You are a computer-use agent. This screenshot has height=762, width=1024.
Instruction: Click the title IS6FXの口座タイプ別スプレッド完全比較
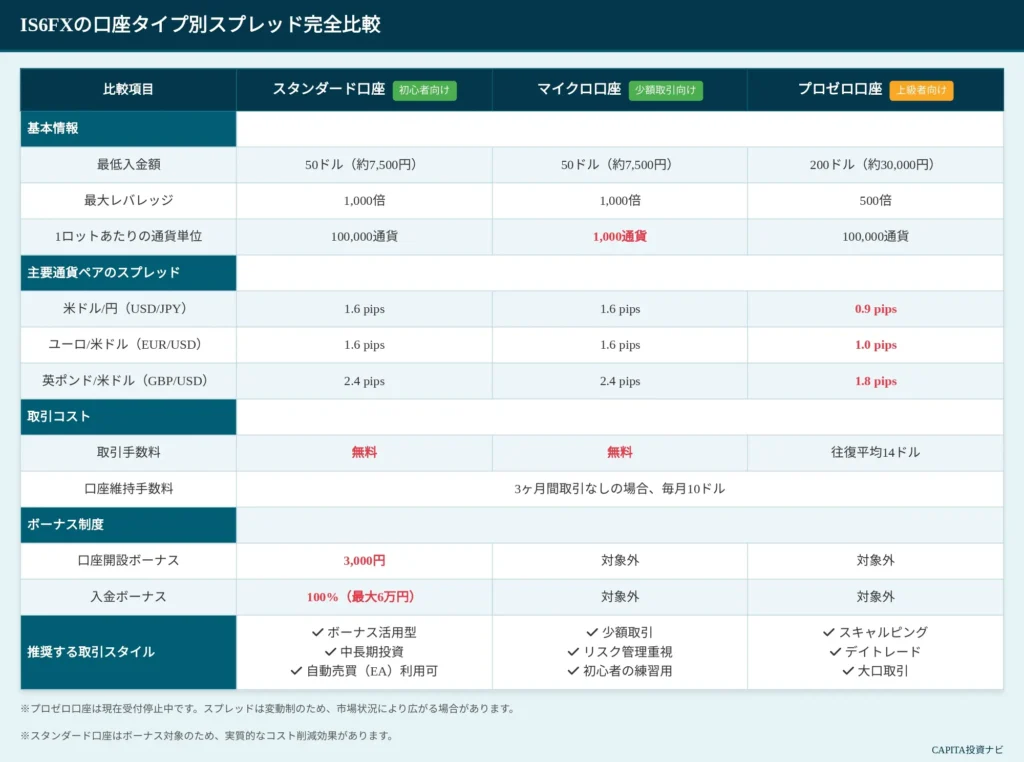coord(200,25)
